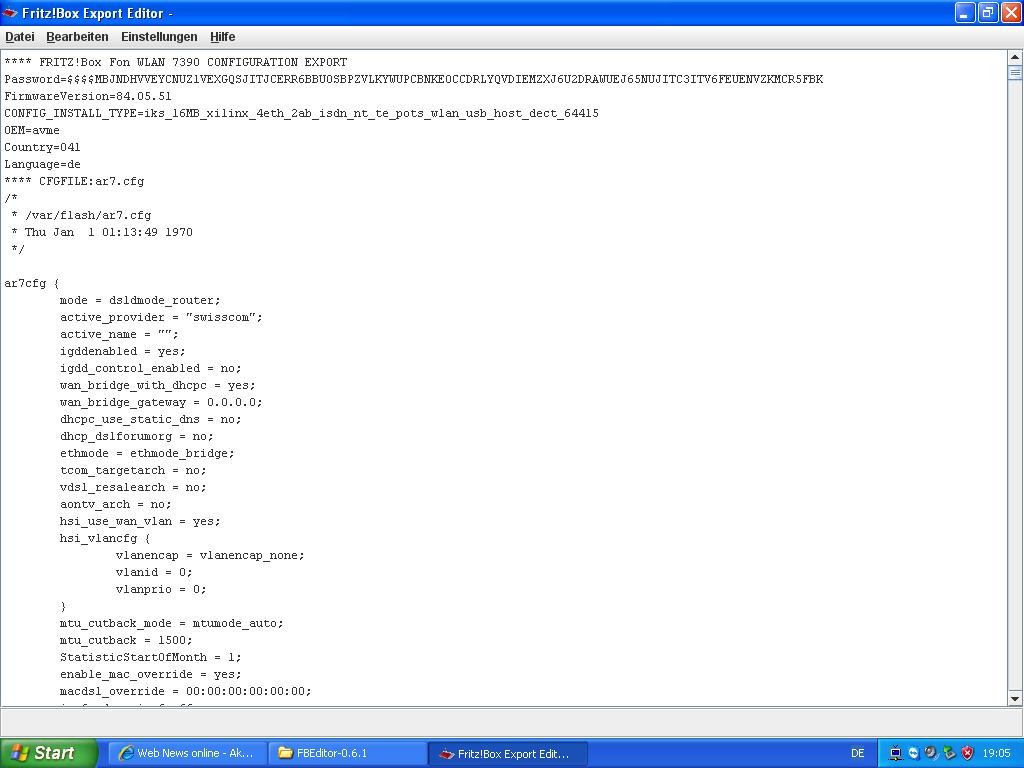
Task: Click Fritz!Box Export Editor taskbar button
Action: click(x=508, y=754)
